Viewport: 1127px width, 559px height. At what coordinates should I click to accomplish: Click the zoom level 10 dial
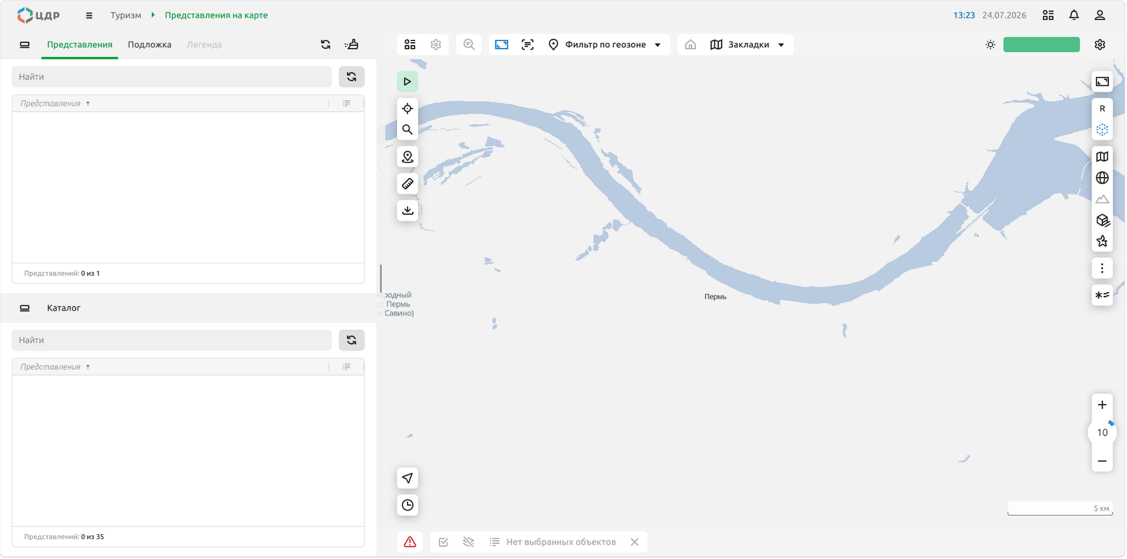pos(1102,433)
